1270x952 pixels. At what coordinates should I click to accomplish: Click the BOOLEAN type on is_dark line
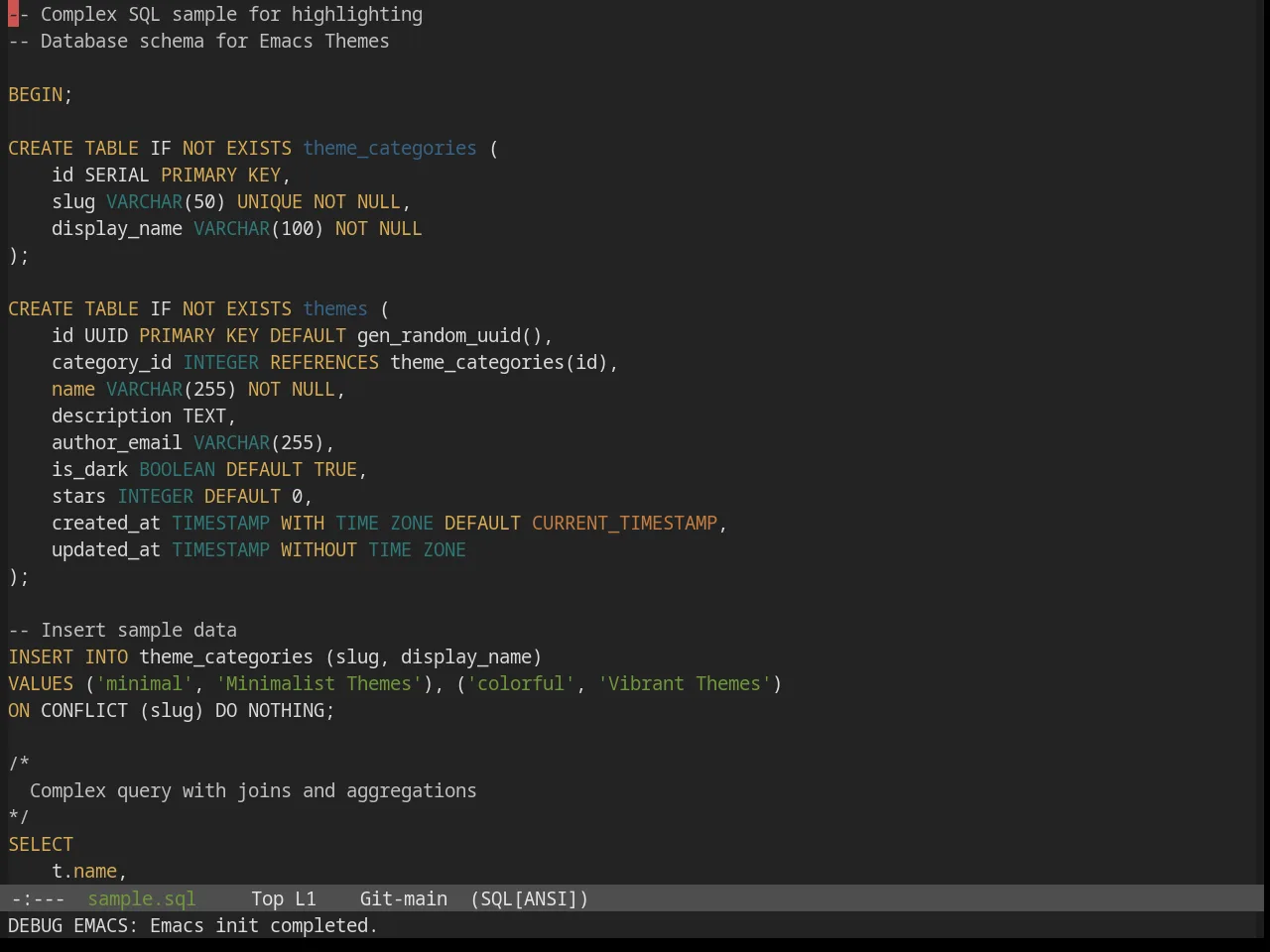pos(178,469)
